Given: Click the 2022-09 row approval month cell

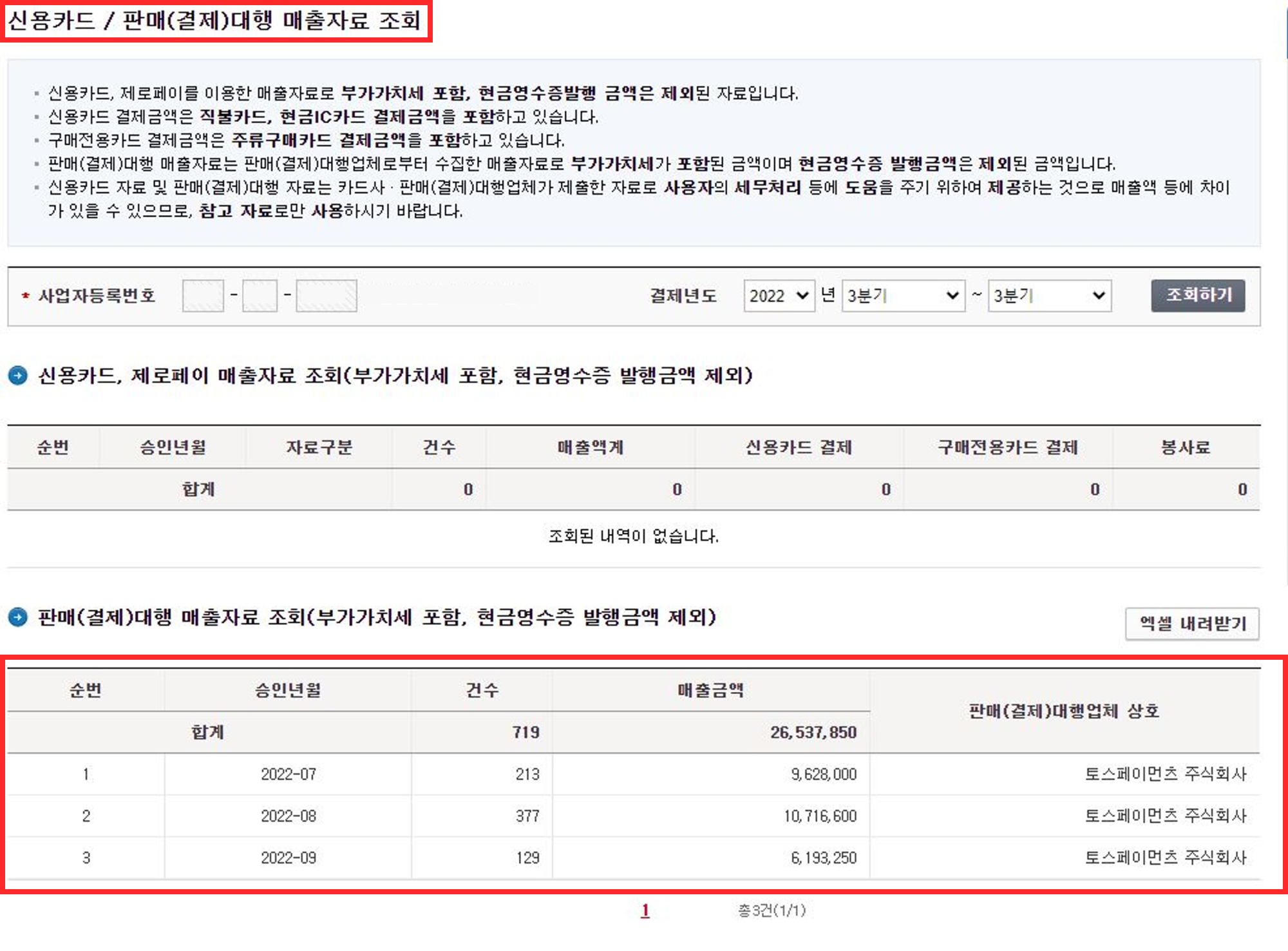Looking at the screenshot, I should [288, 858].
